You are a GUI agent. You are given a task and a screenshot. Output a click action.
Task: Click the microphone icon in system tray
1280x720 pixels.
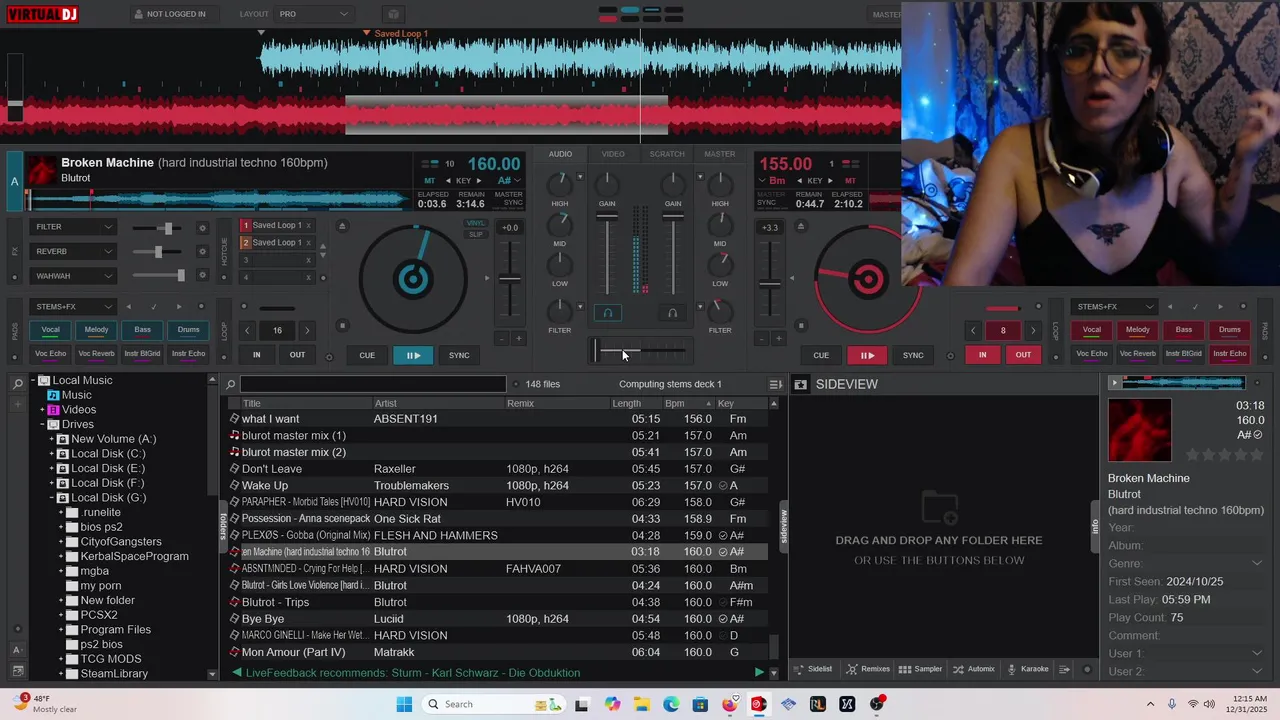pos(1172,704)
